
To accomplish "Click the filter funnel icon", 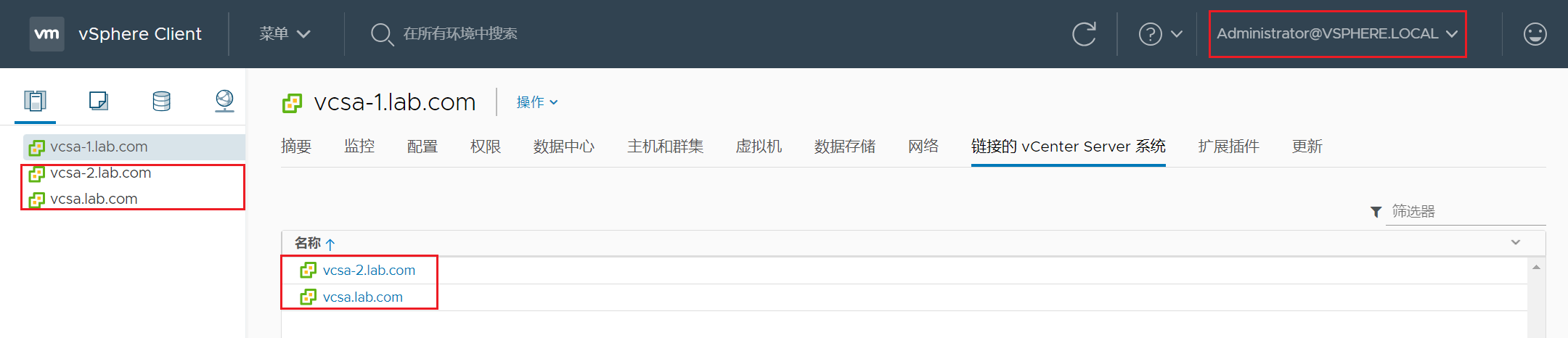I will pyautogui.click(x=1376, y=212).
